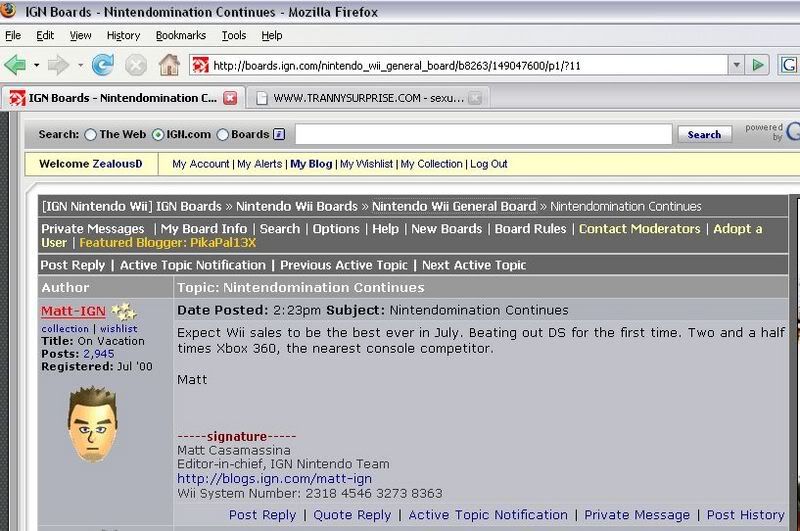Open the Board Rules link
The height and width of the screenshot is (531, 800).
tap(530, 229)
